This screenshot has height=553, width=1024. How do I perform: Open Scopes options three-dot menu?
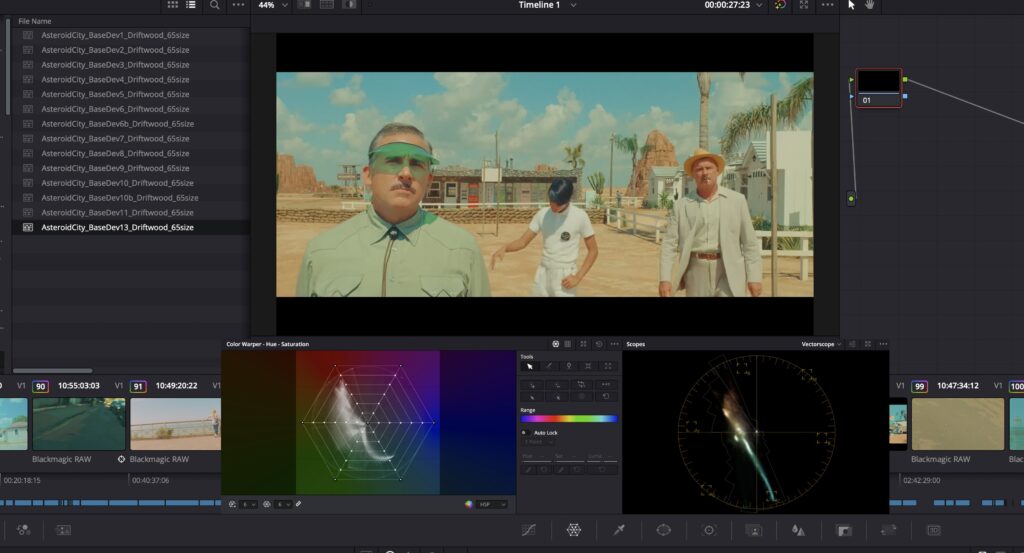point(884,344)
